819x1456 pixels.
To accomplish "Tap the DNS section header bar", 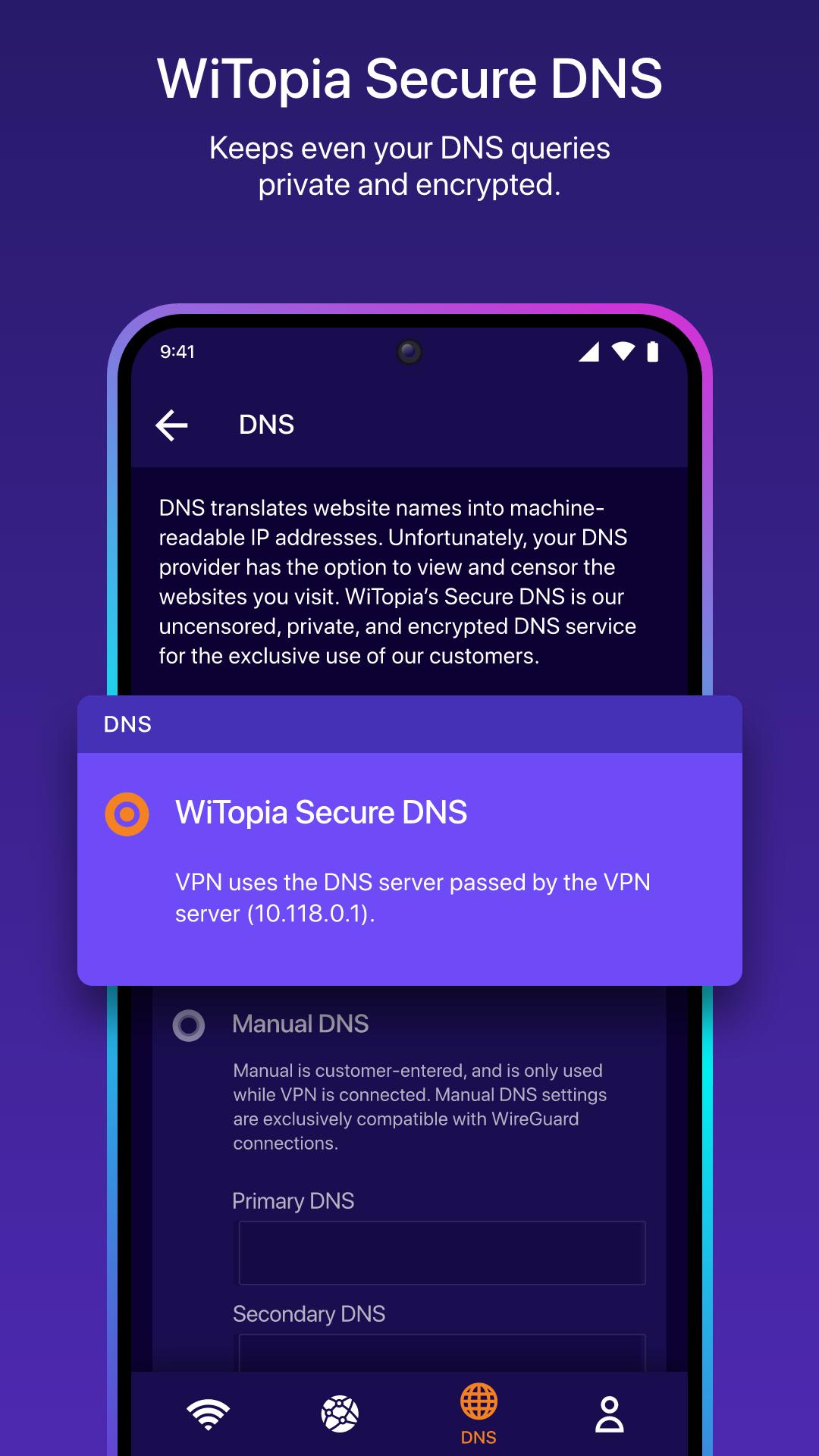I will (x=409, y=724).
